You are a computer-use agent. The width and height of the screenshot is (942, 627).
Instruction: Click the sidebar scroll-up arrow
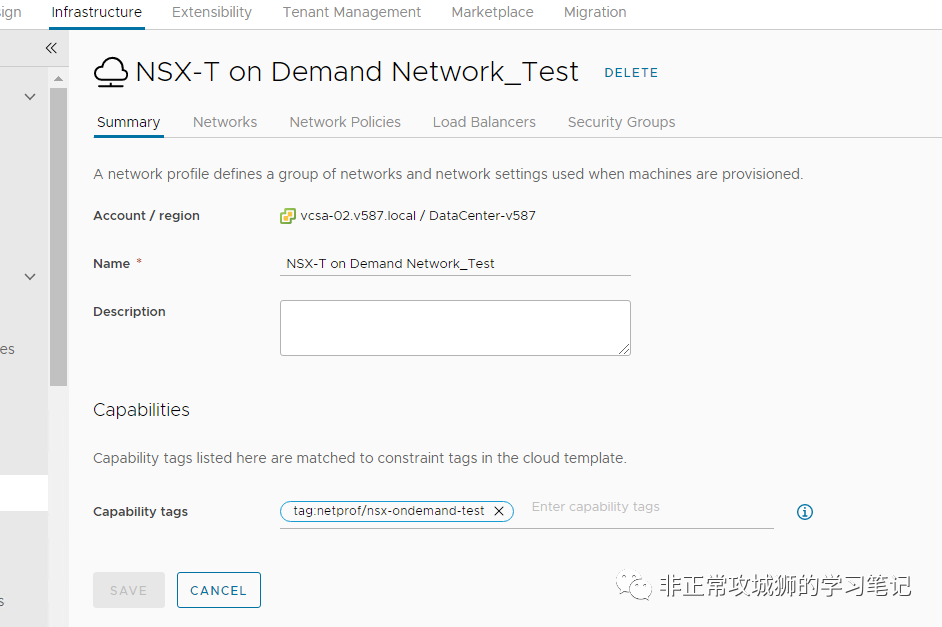[58, 79]
